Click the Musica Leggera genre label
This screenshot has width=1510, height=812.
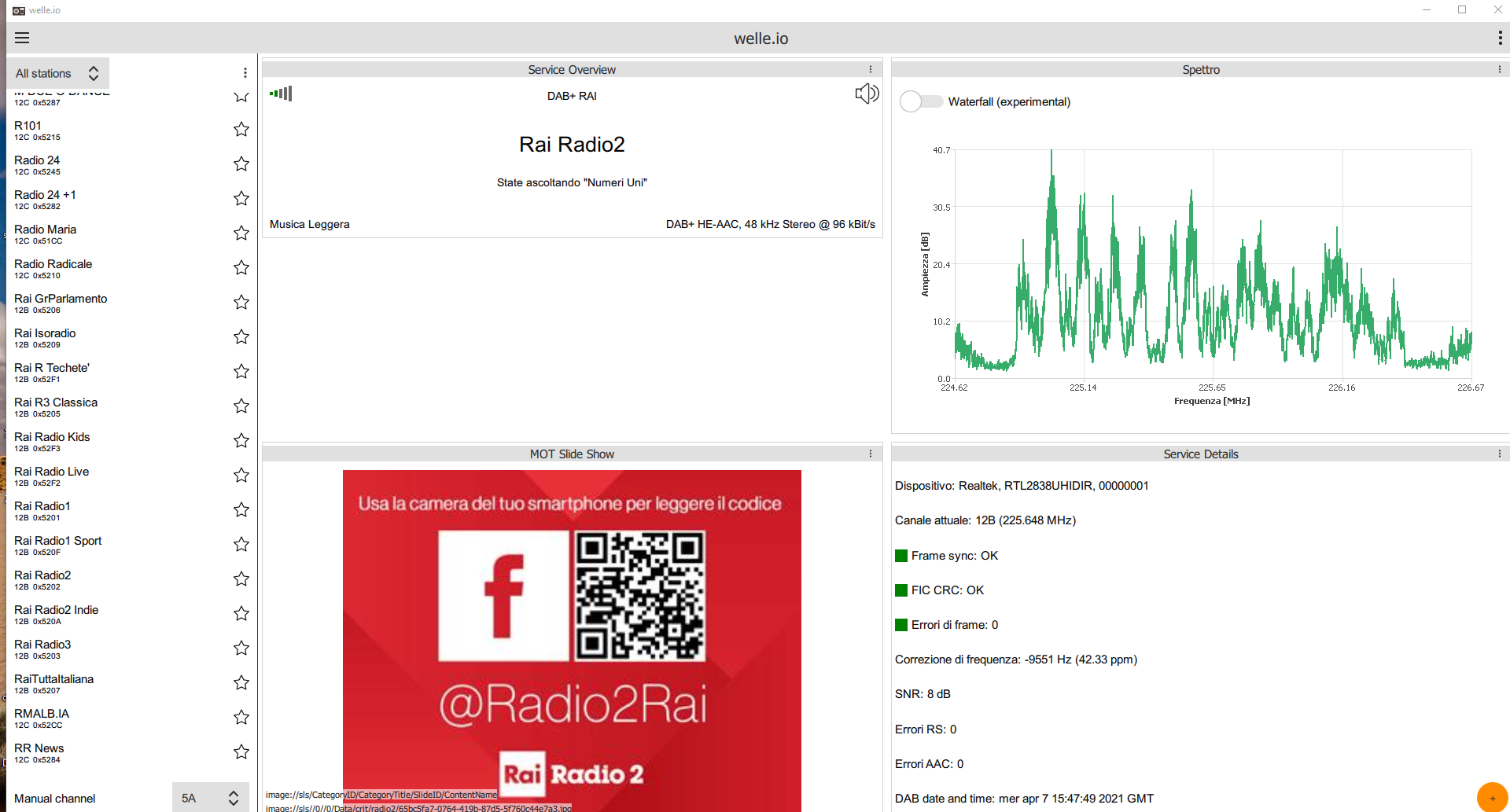pos(309,224)
